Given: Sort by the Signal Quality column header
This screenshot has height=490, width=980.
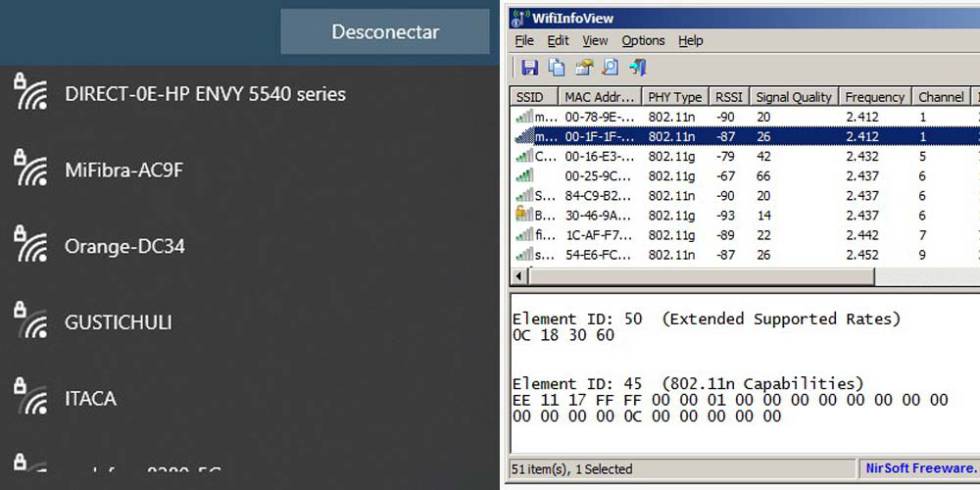Looking at the screenshot, I should pos(794,97).
